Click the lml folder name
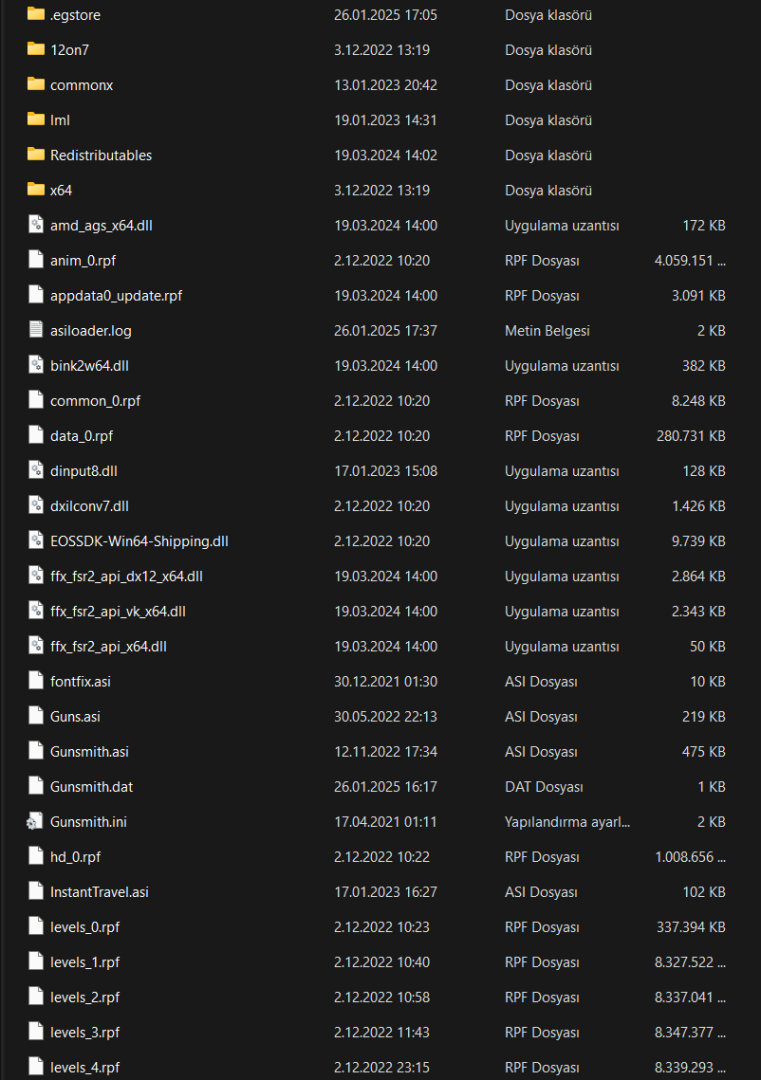 tap(60, 120)
